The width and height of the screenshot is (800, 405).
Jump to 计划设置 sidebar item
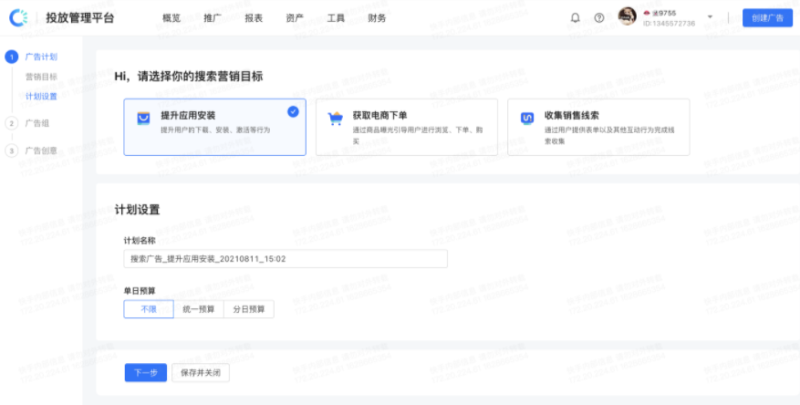(x=41, y=96)
